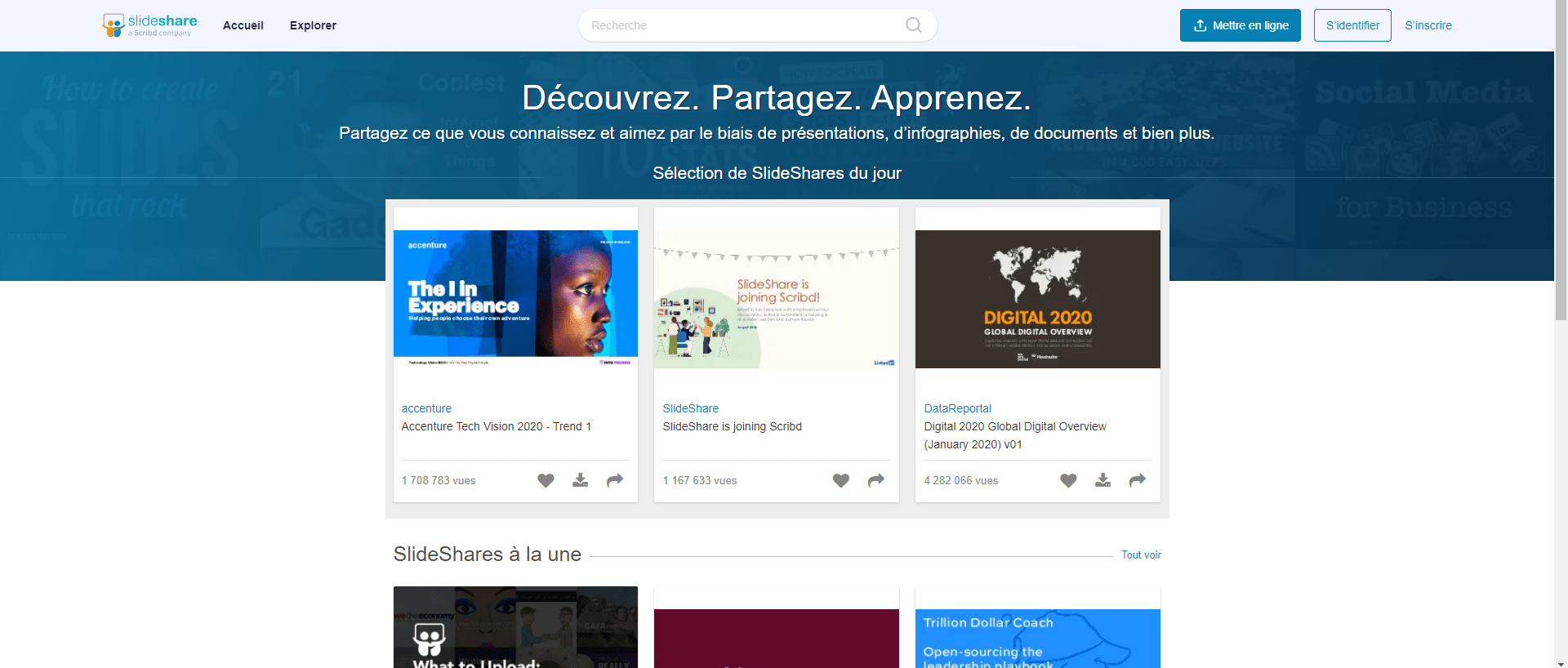Open SlideShare is joining Scribd title

pyautogui.click(x=733, y=426)
